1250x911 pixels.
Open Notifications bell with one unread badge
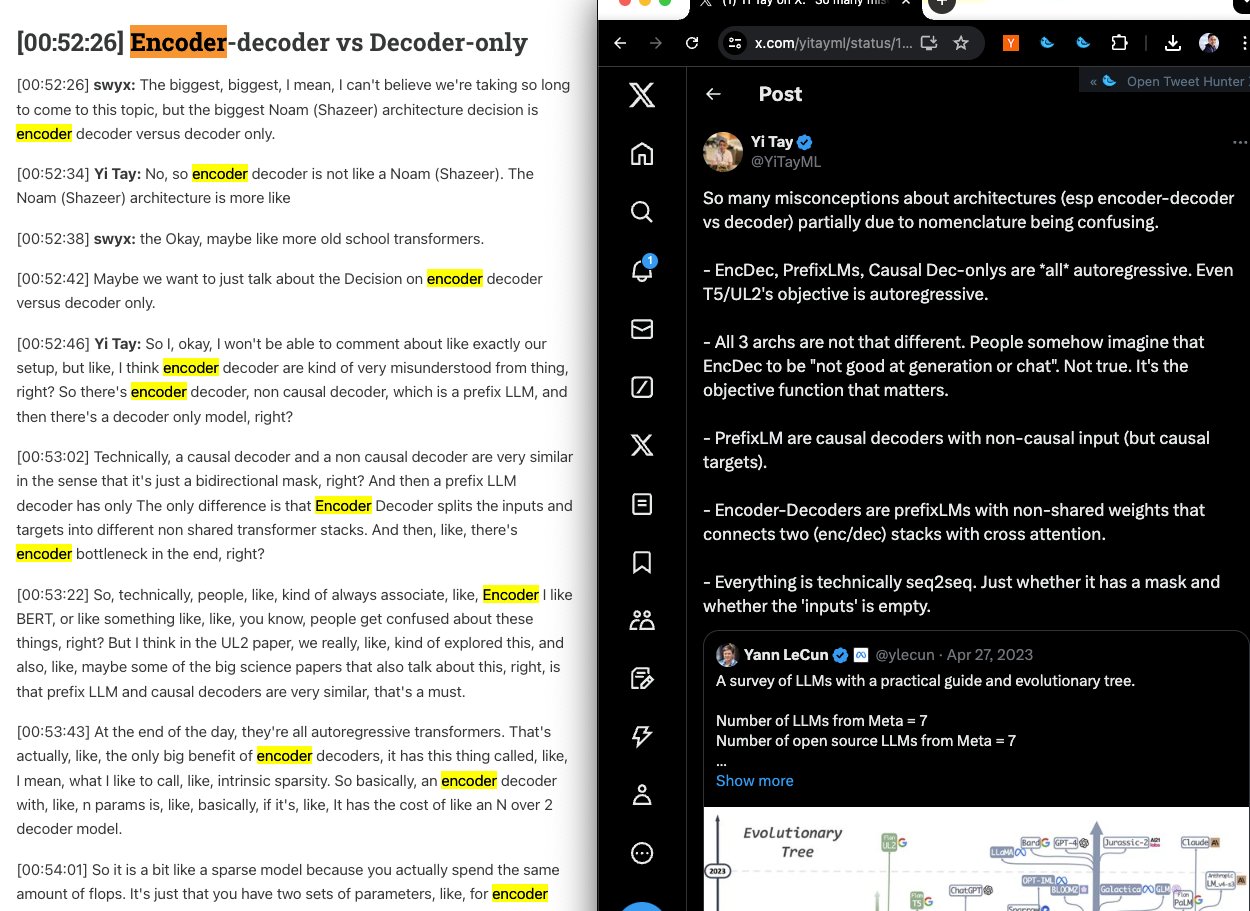pyautogui.click(x=642, y=270)
